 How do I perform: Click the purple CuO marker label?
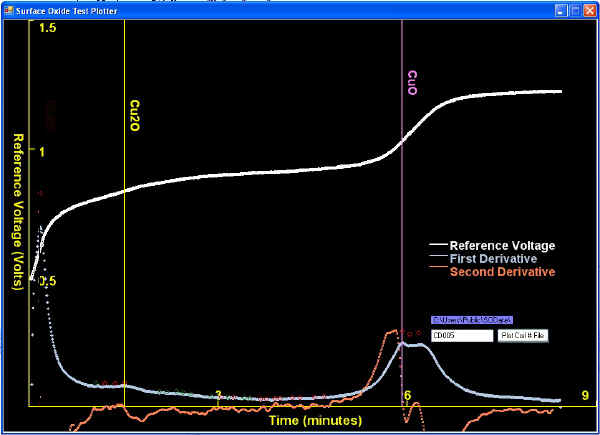[x=413, y=84]
